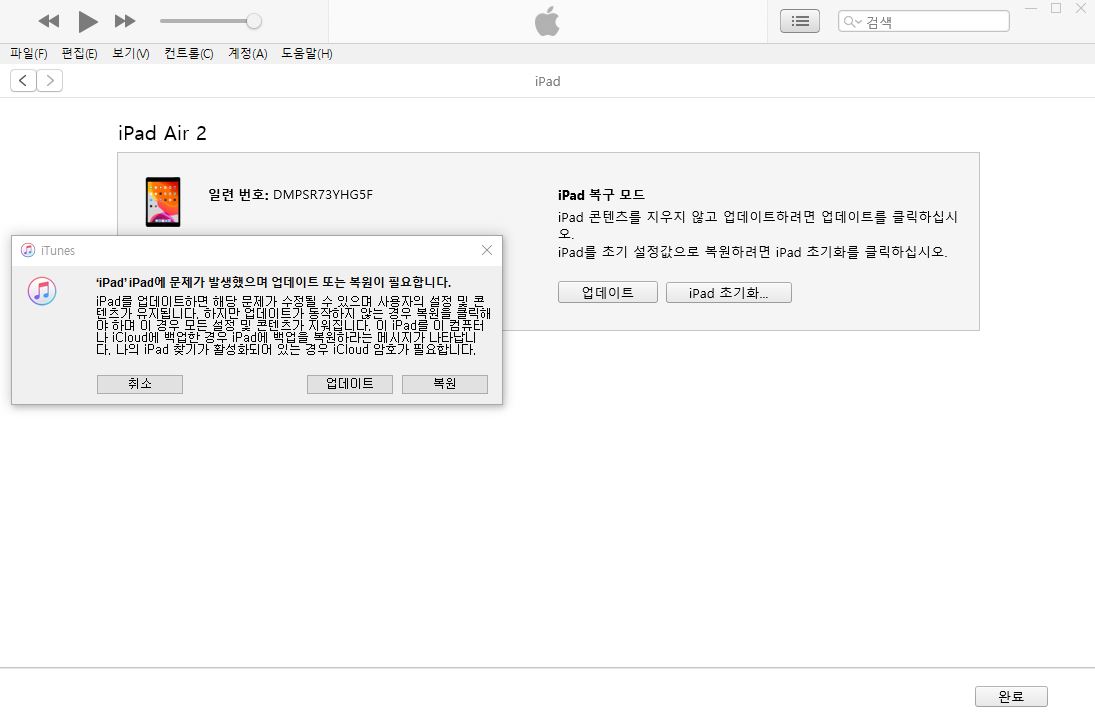Open the 보기(V) menu
1095x721 pixels.
coord(131,54)
